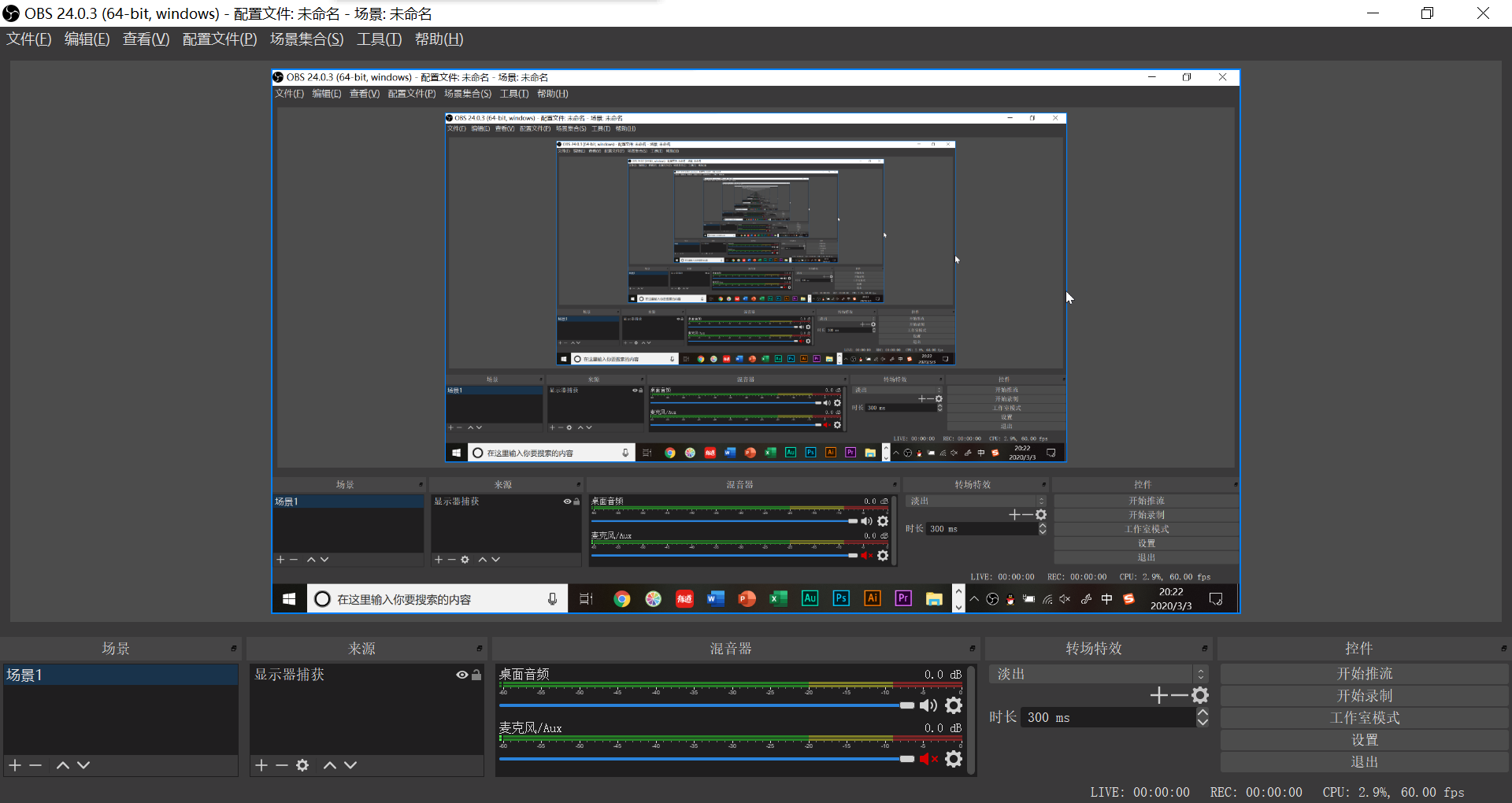Viewport: 1512px width, 803px height.
Task: Click the LIVE: 00:00:00 status text
Action: coord(1140,792)
